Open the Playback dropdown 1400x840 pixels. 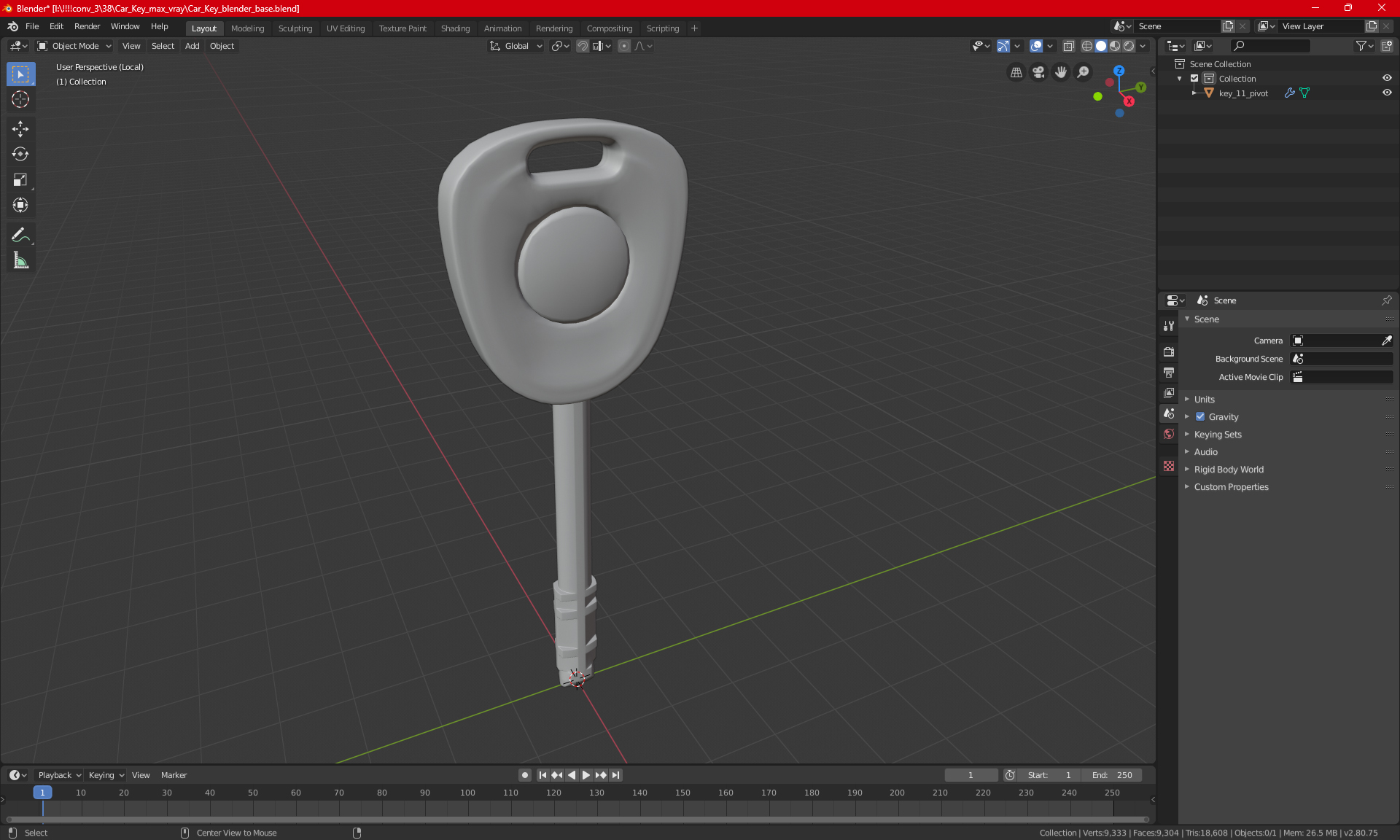(x=60, y=775)
